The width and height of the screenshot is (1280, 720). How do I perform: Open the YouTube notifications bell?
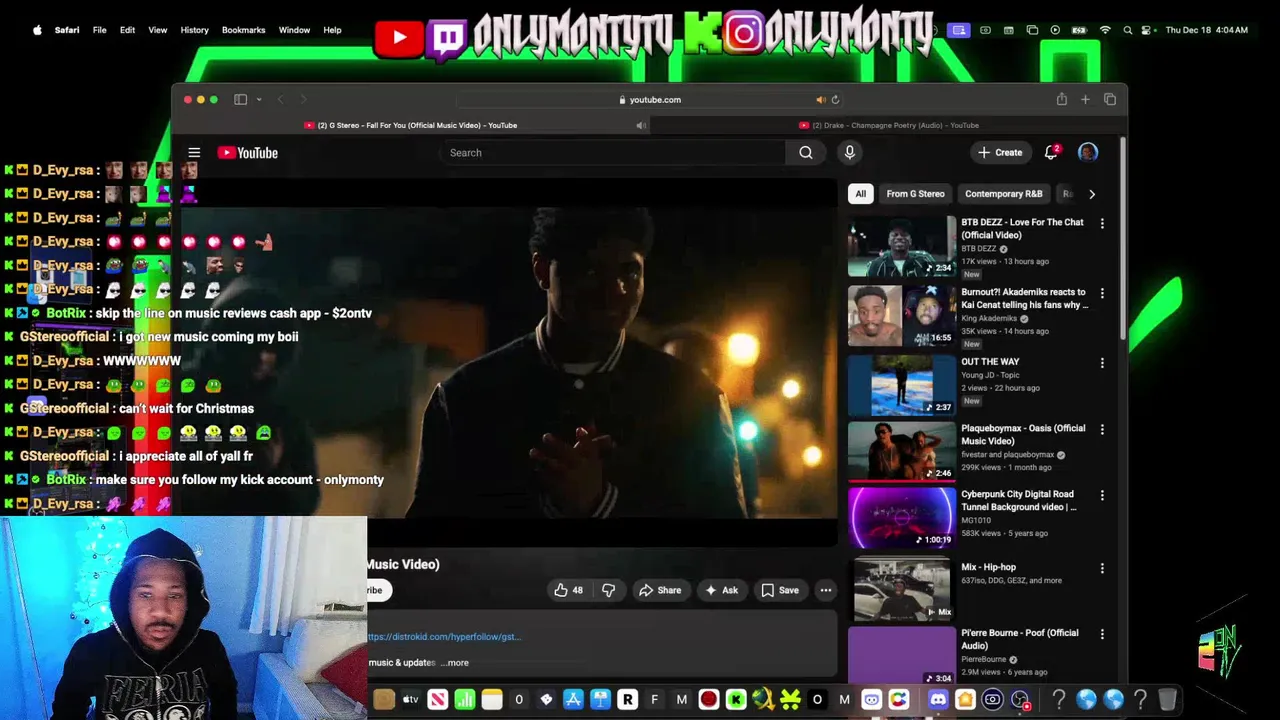click(1051, 152)
